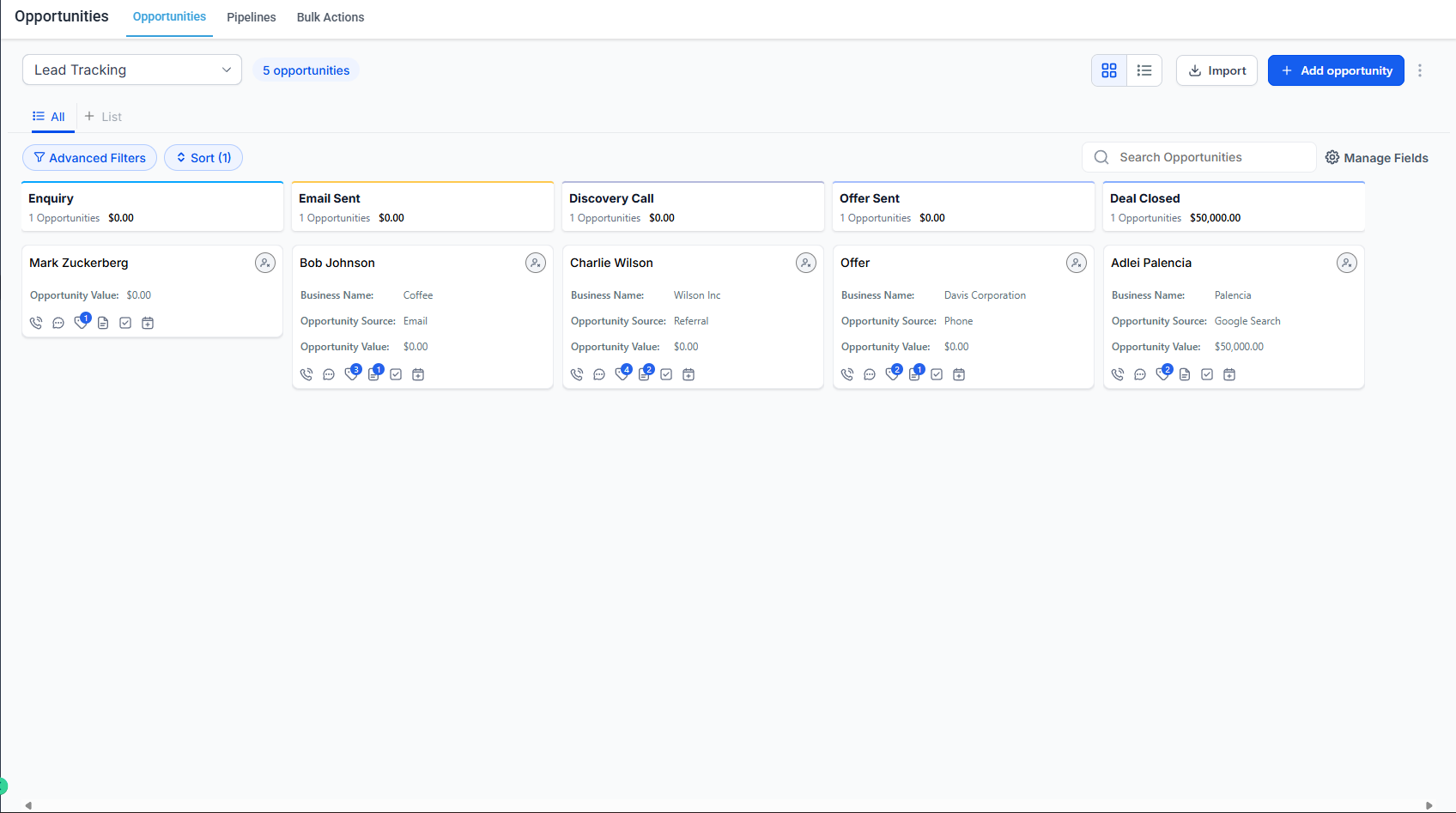Image resolution: width=1456 pixels, height=813 pixels.
Task: View tags icon on Adlei Palencia's card
Action: pos(1162,373)
